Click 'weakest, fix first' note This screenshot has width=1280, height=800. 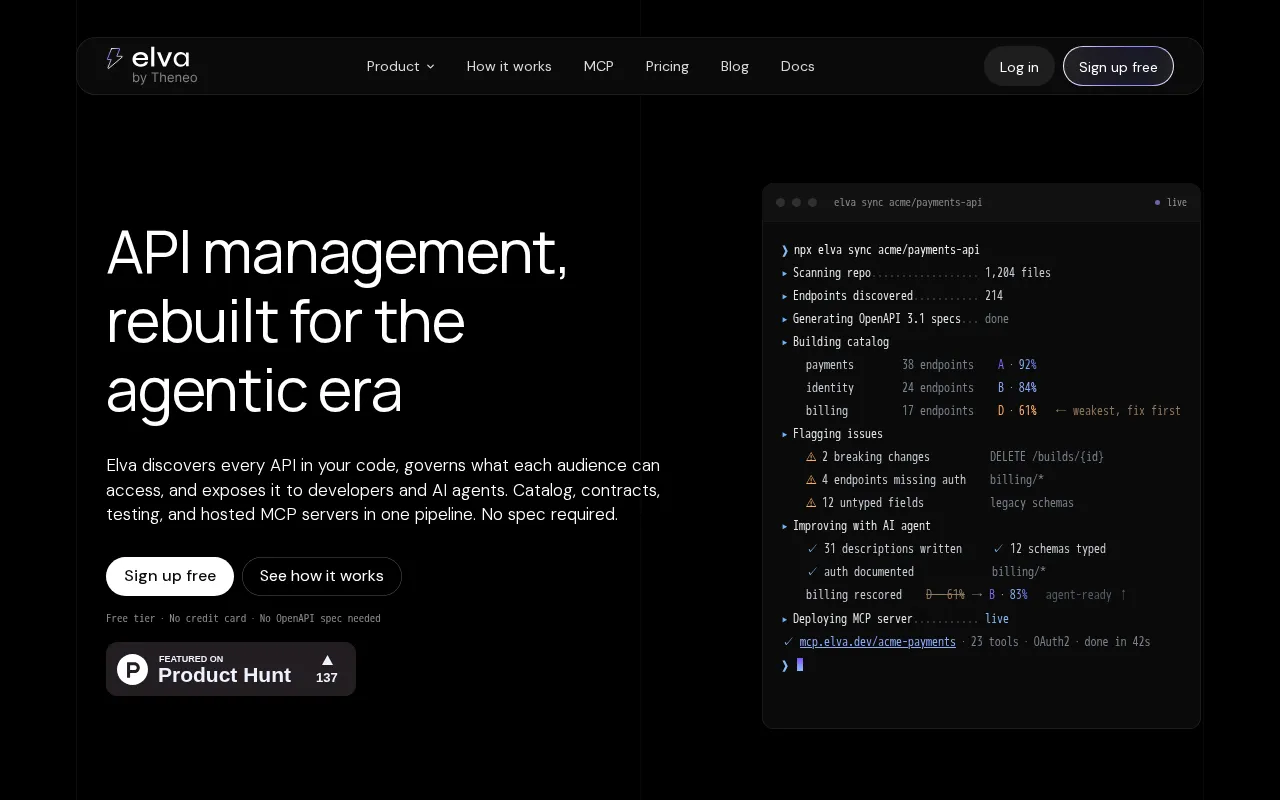point(1127,411)
